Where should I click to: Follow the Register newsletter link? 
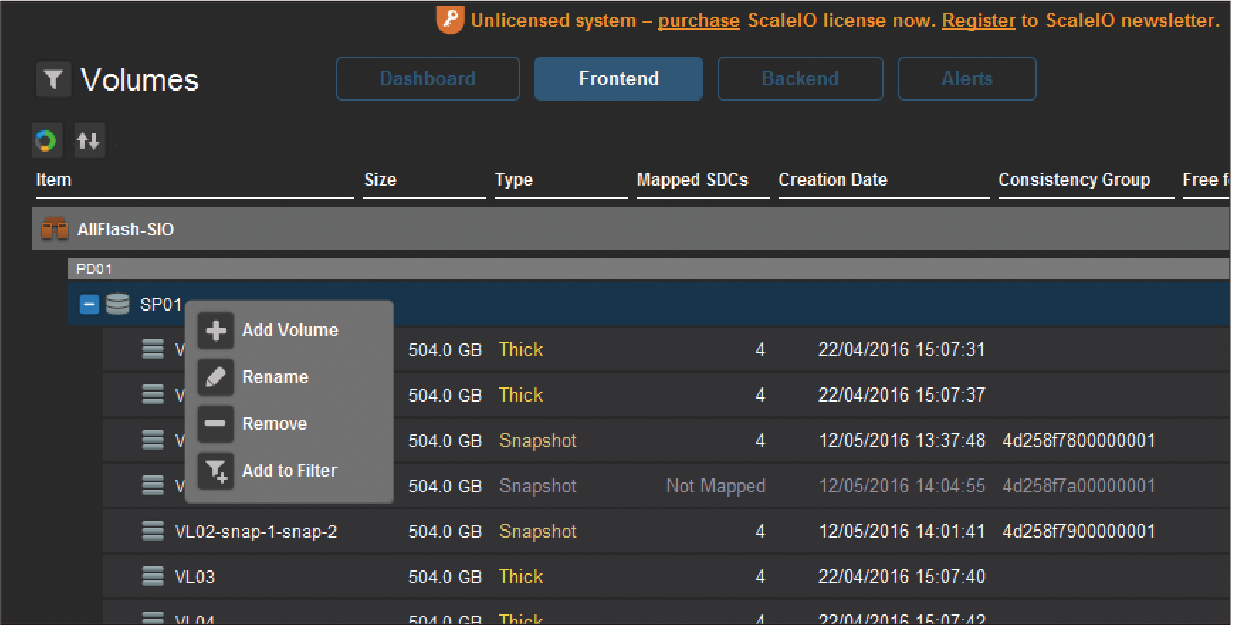(x=979, y=20)
